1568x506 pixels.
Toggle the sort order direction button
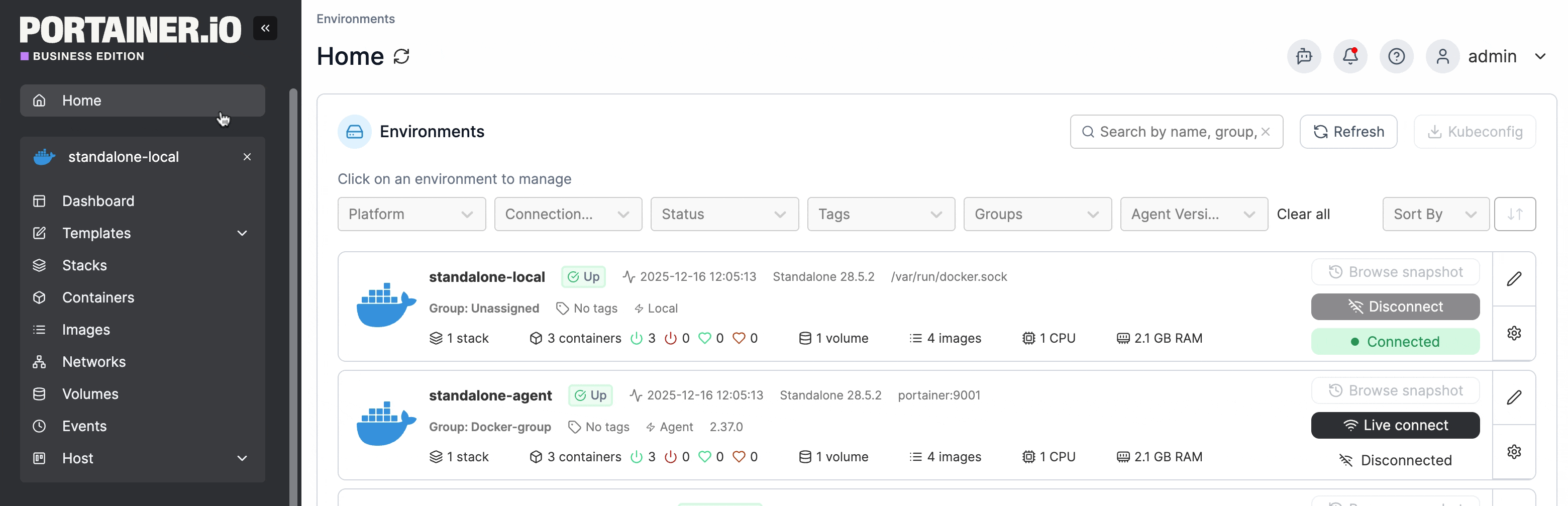(x=1514, y=215)
